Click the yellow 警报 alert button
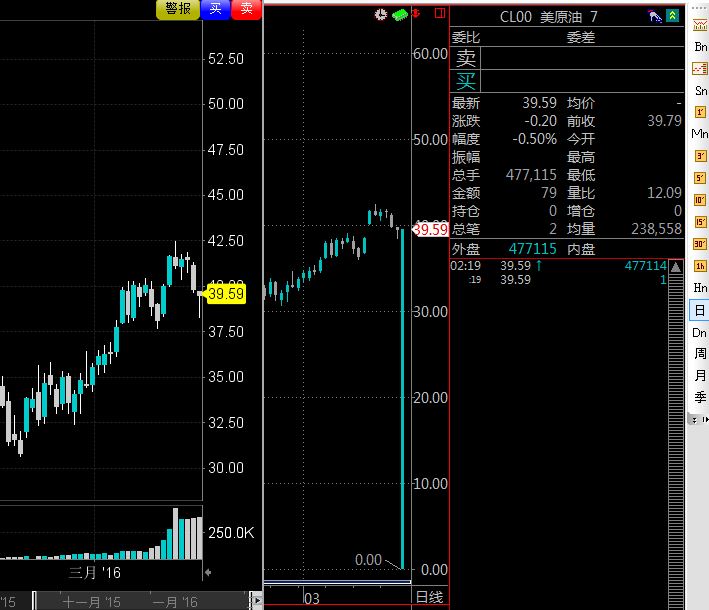709x610 pixels. click(178, 9)
